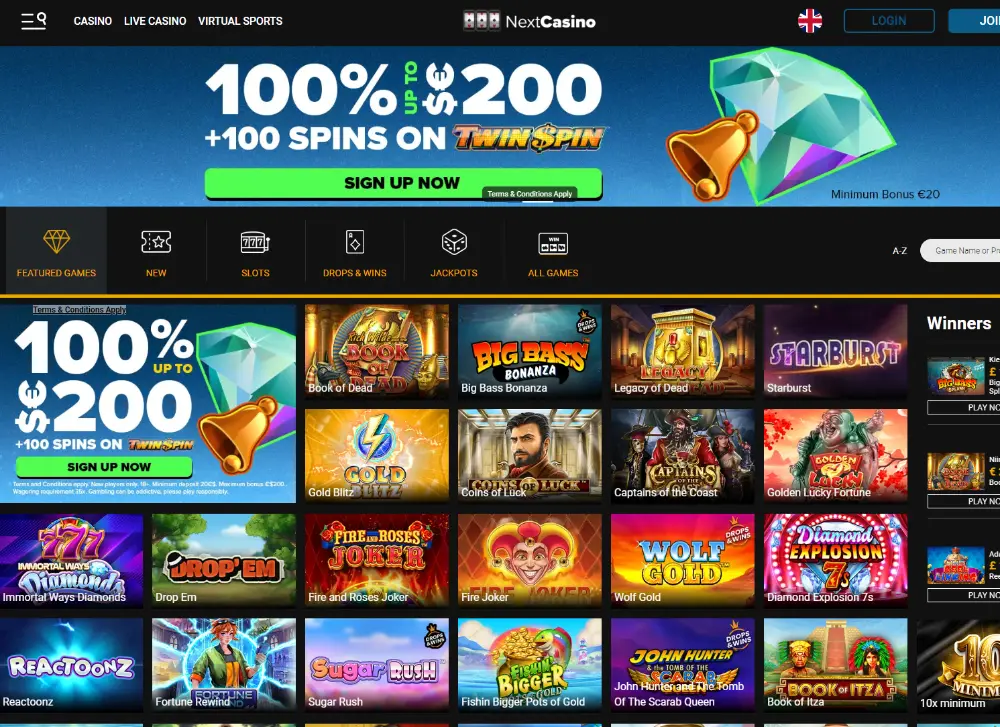This screenshot has width=1000, height=727.
Task: Go to Virtual Sports section
Action: 240,21
